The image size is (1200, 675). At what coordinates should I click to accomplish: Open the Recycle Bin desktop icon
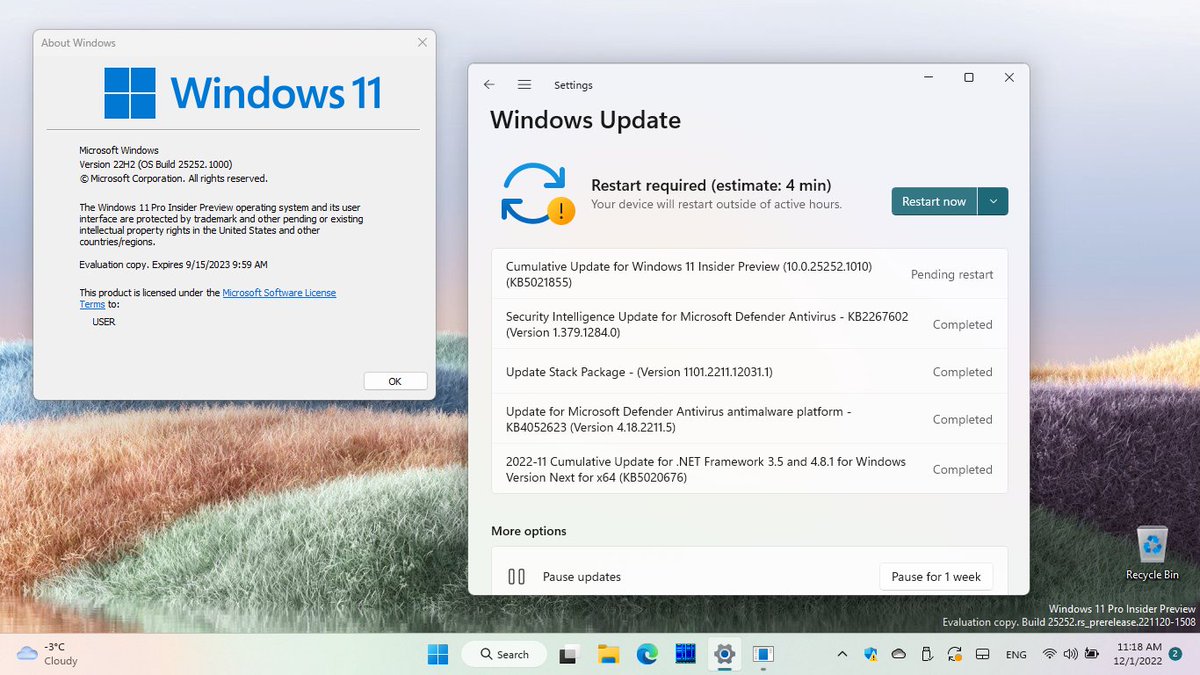click(1152, 553)
